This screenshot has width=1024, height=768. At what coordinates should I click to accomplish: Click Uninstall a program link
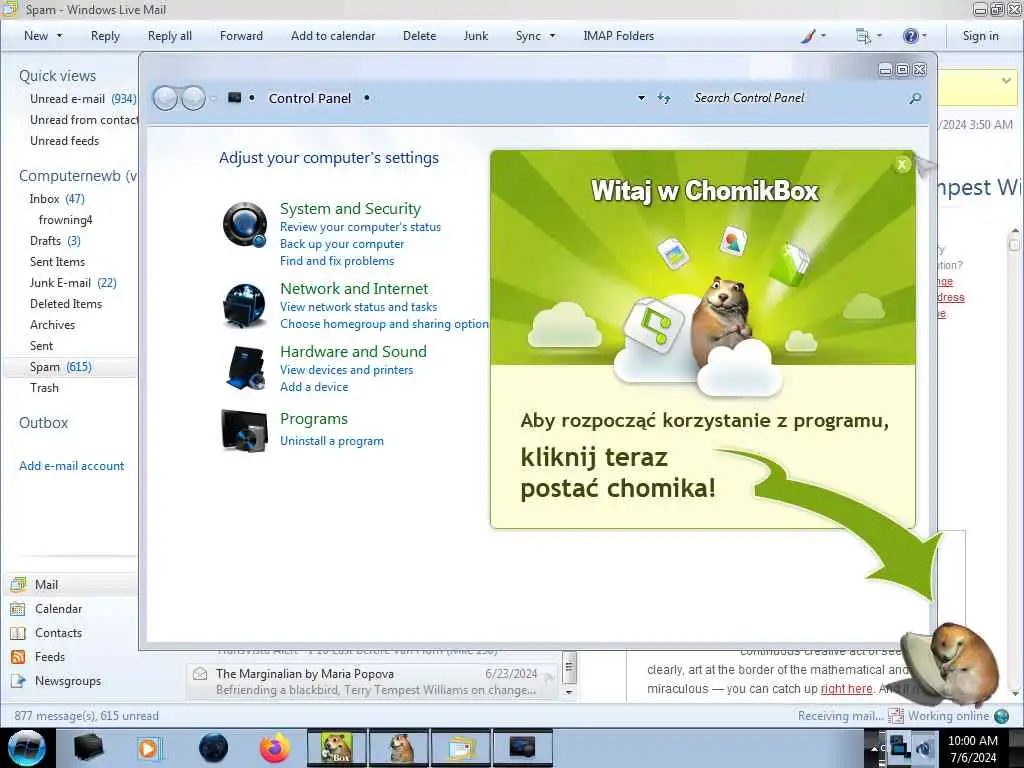pos(332,441)
